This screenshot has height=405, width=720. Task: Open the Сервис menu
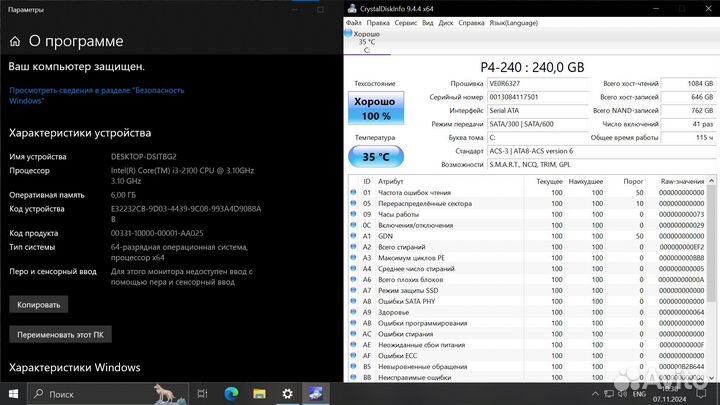(406, 22)
